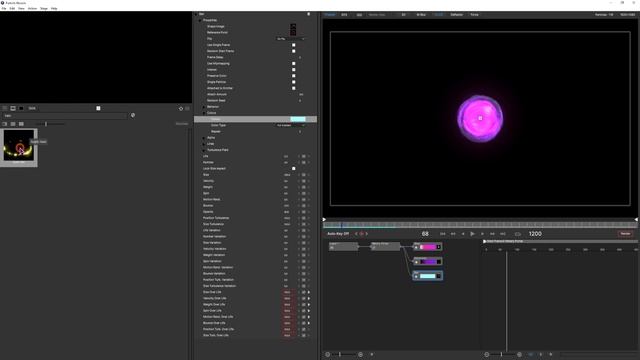Open the Flip dropdown
This screenshot has width=640, height=360.
(x=290, y=39)
